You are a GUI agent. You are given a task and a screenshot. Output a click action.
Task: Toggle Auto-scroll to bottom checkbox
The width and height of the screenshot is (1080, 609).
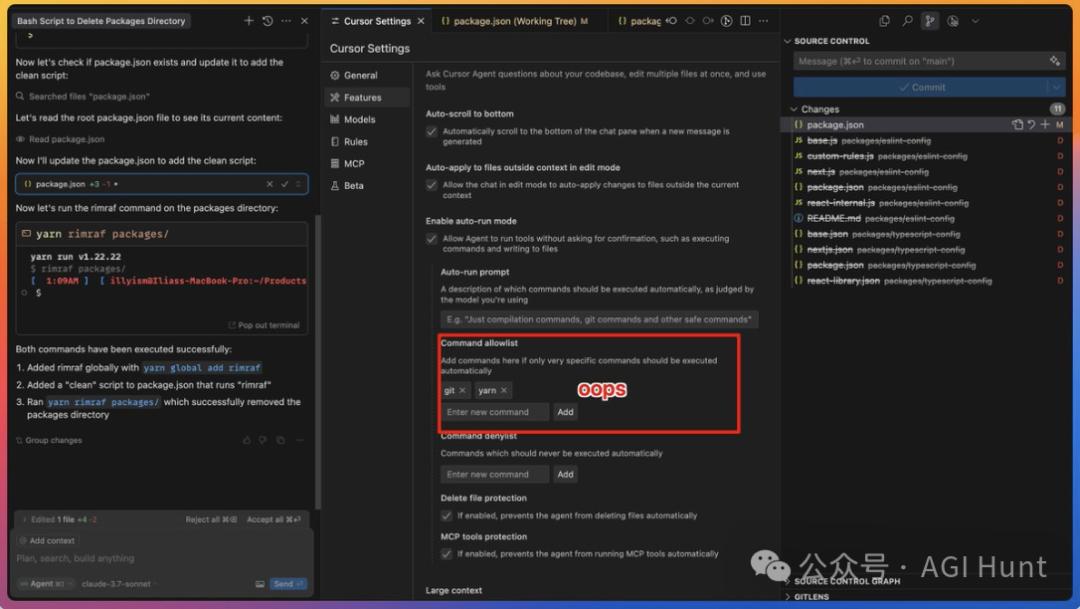[432, 130]
